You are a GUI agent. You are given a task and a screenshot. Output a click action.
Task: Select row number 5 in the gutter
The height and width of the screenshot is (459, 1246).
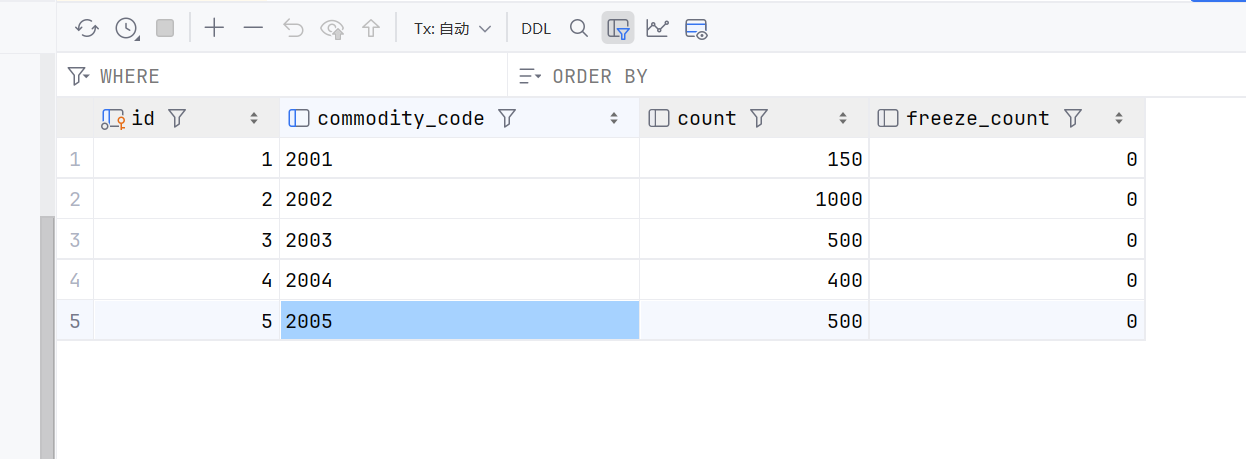(75, 321)
